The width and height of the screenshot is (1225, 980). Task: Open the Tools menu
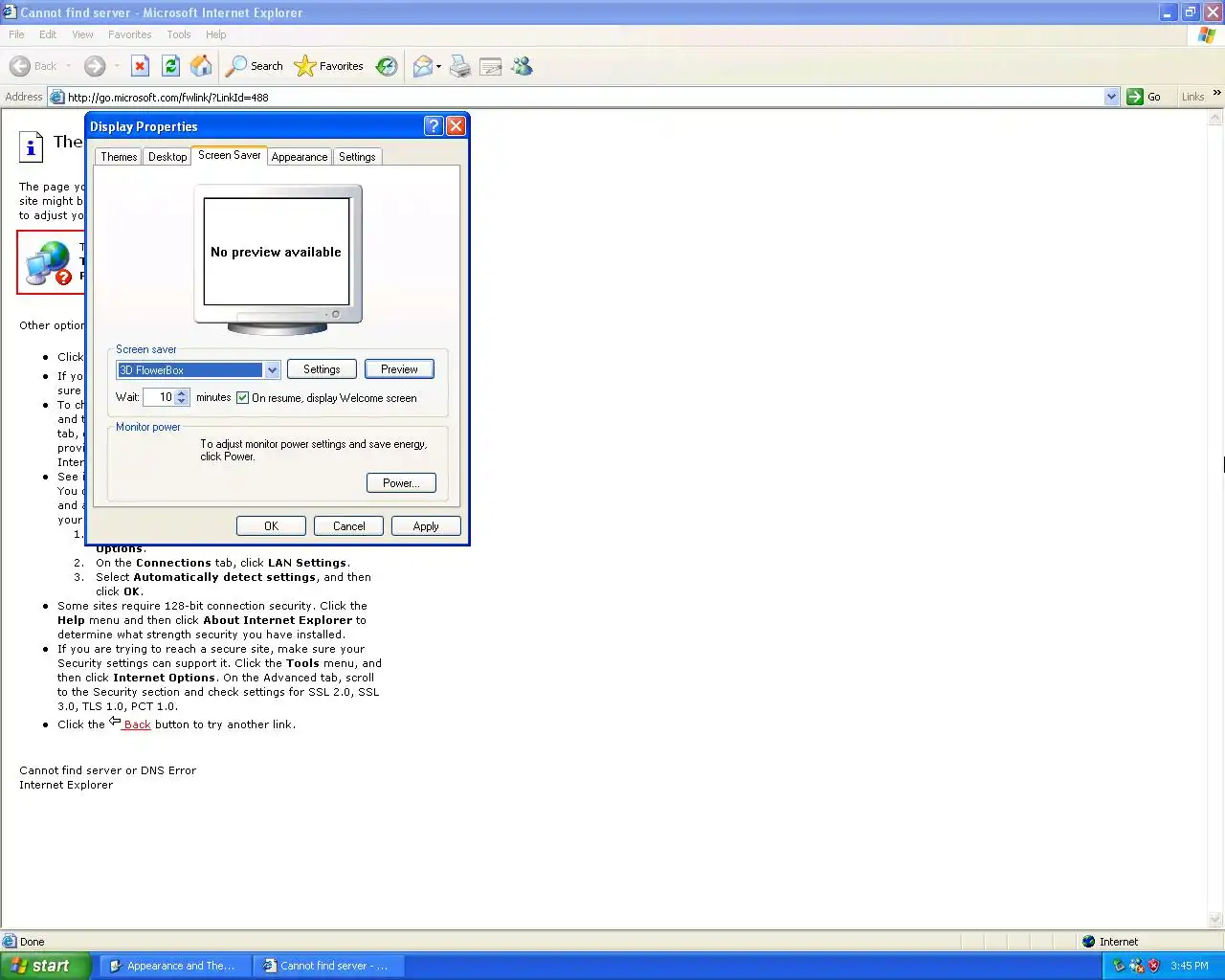179,34
